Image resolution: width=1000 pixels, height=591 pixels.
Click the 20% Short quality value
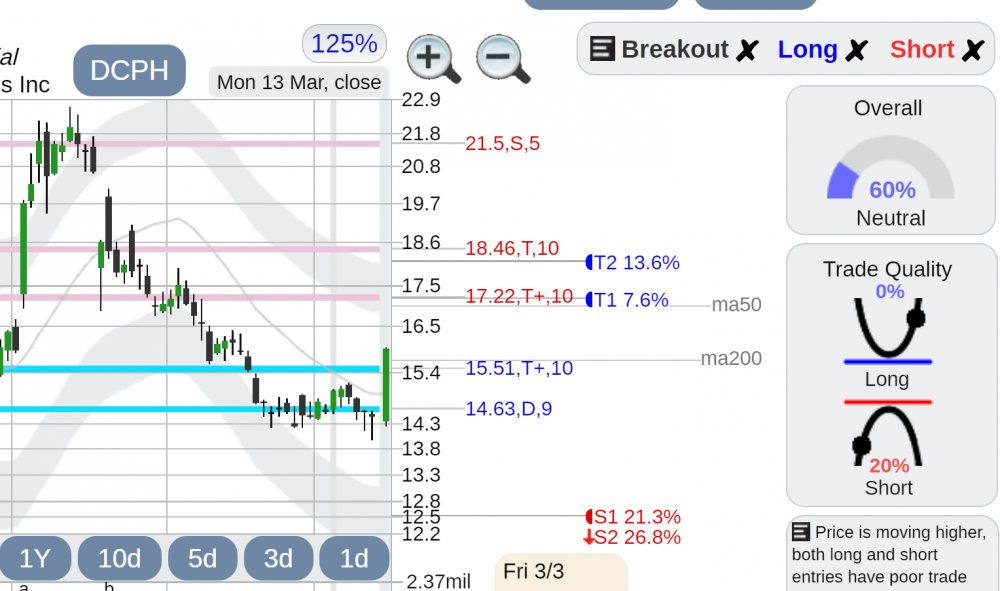[x=889, y=465]
